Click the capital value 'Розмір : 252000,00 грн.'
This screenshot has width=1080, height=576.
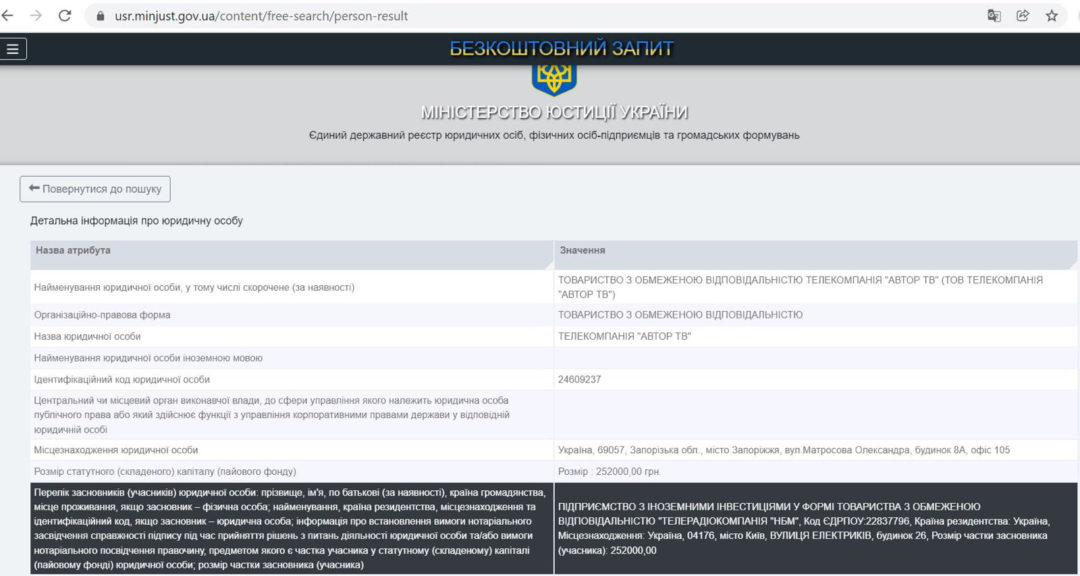tap(816, 472)
